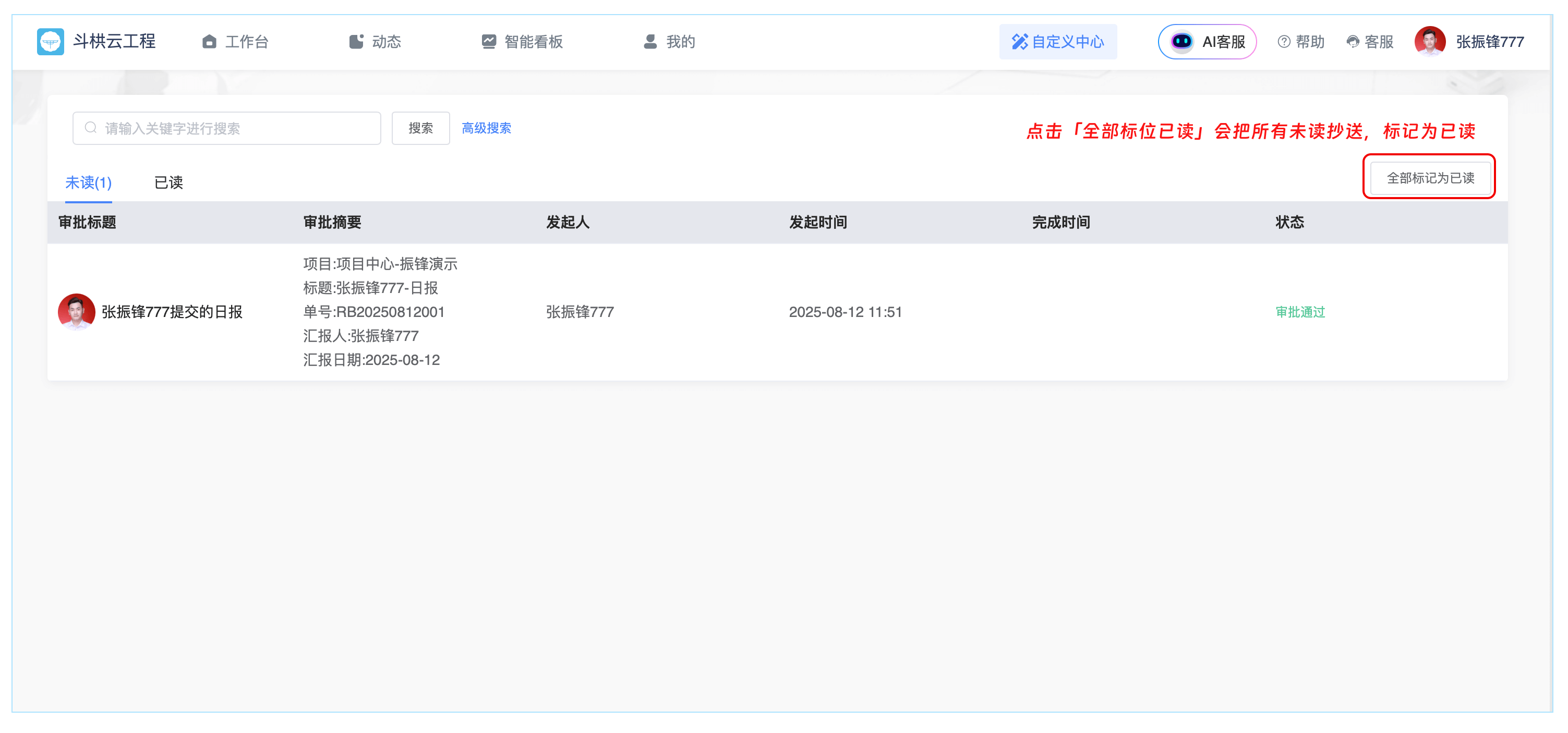This screenshot has height=733, width=1568.
Task: Click the 完成时间 column header
Action: coord(1060,222)
